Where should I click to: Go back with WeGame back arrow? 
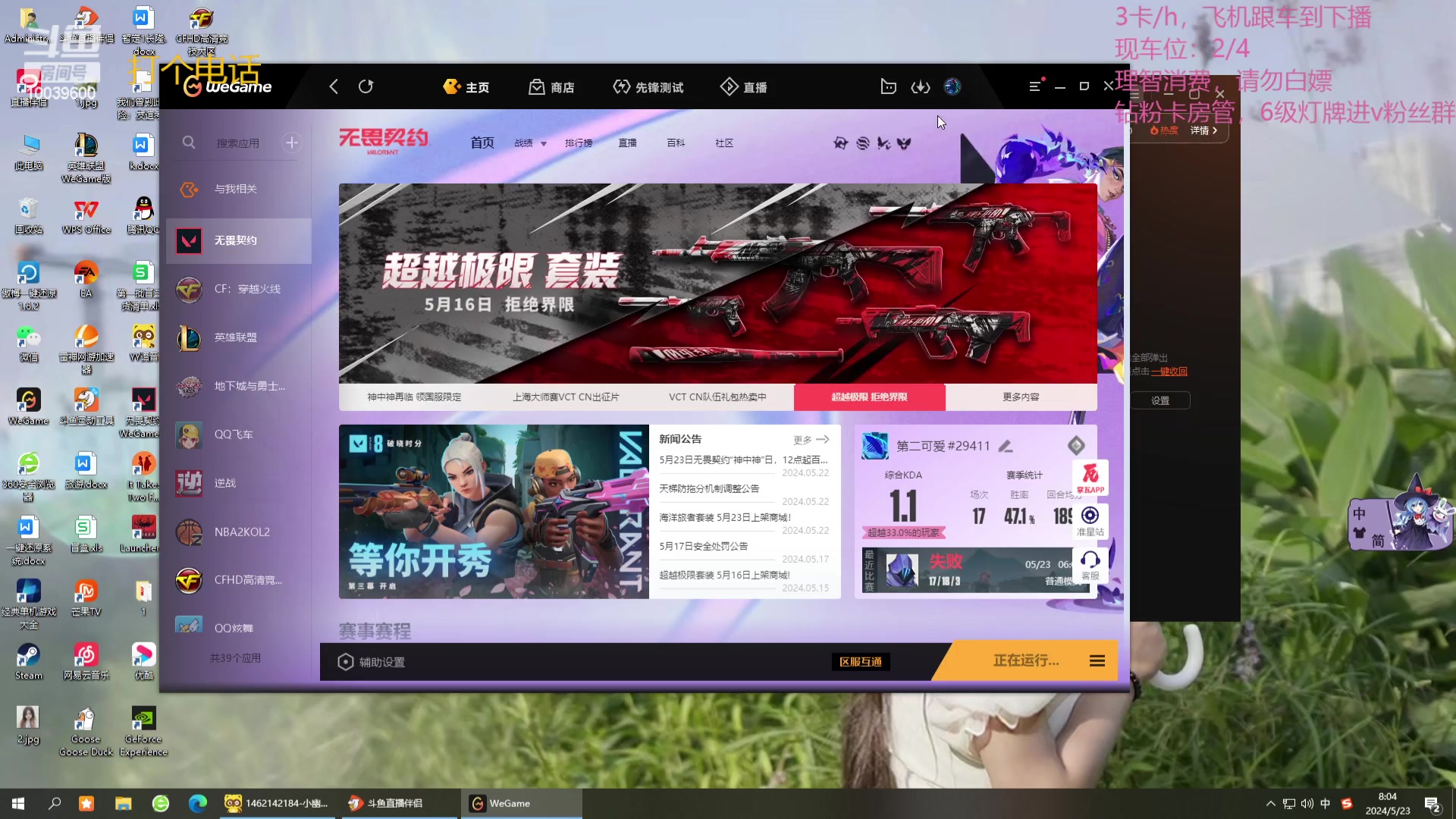[x=334, y=86]
